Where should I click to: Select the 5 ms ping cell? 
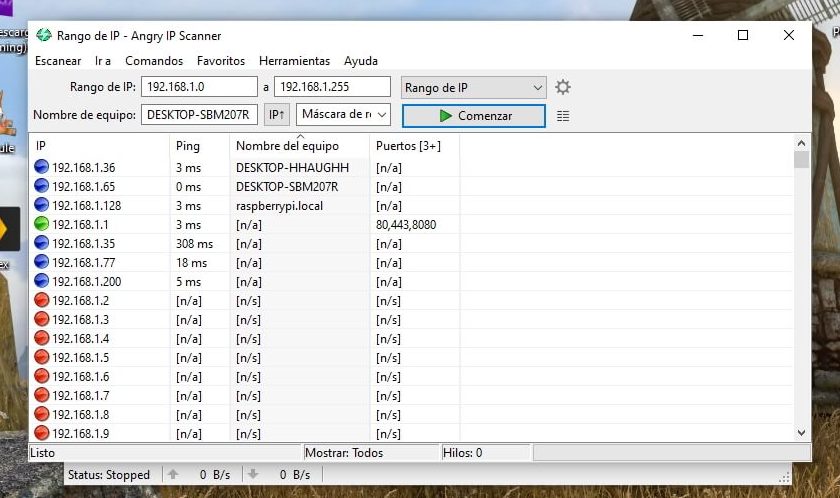click(189, 282)
